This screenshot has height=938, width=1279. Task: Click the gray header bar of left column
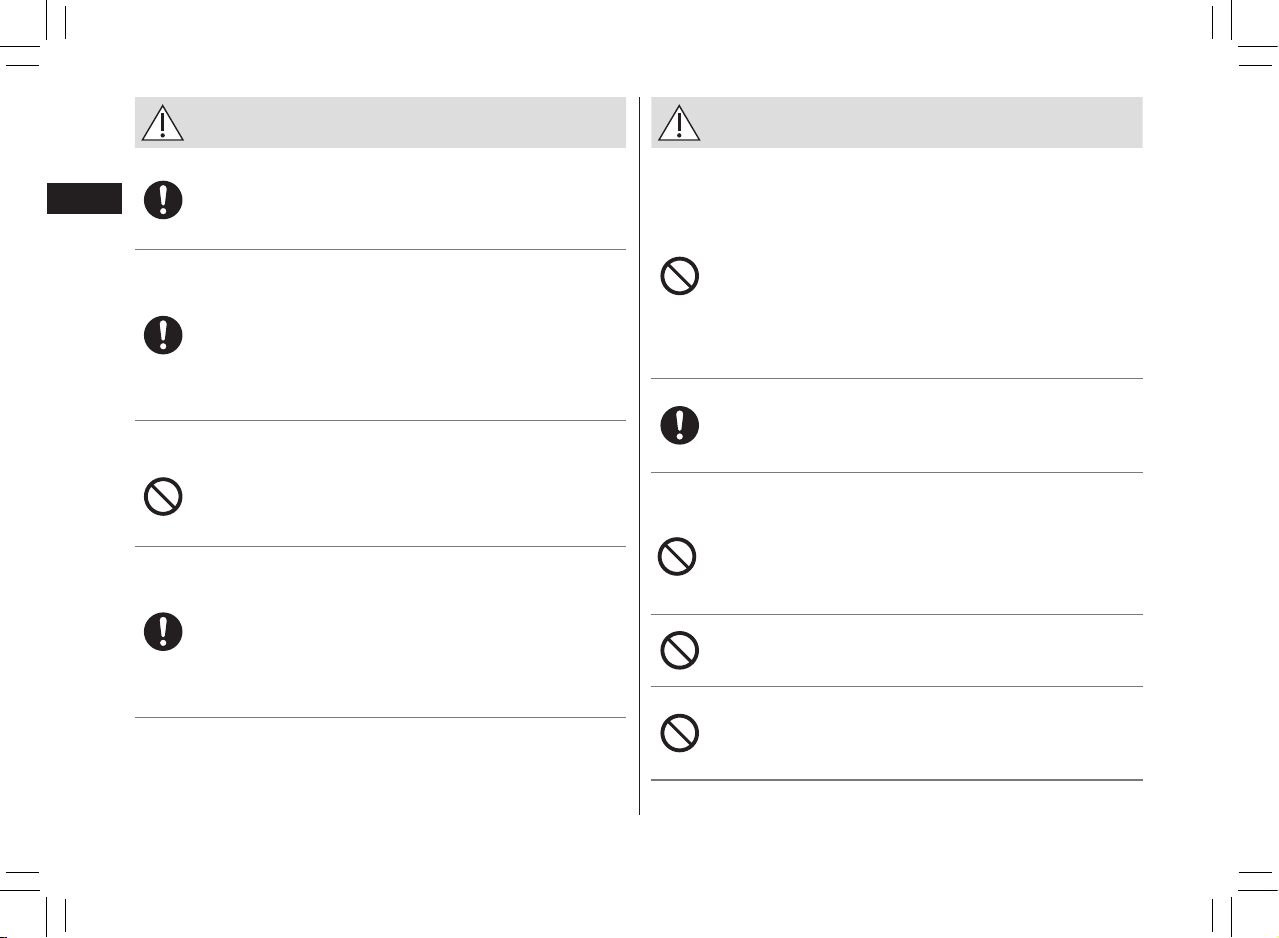(380, 122)
